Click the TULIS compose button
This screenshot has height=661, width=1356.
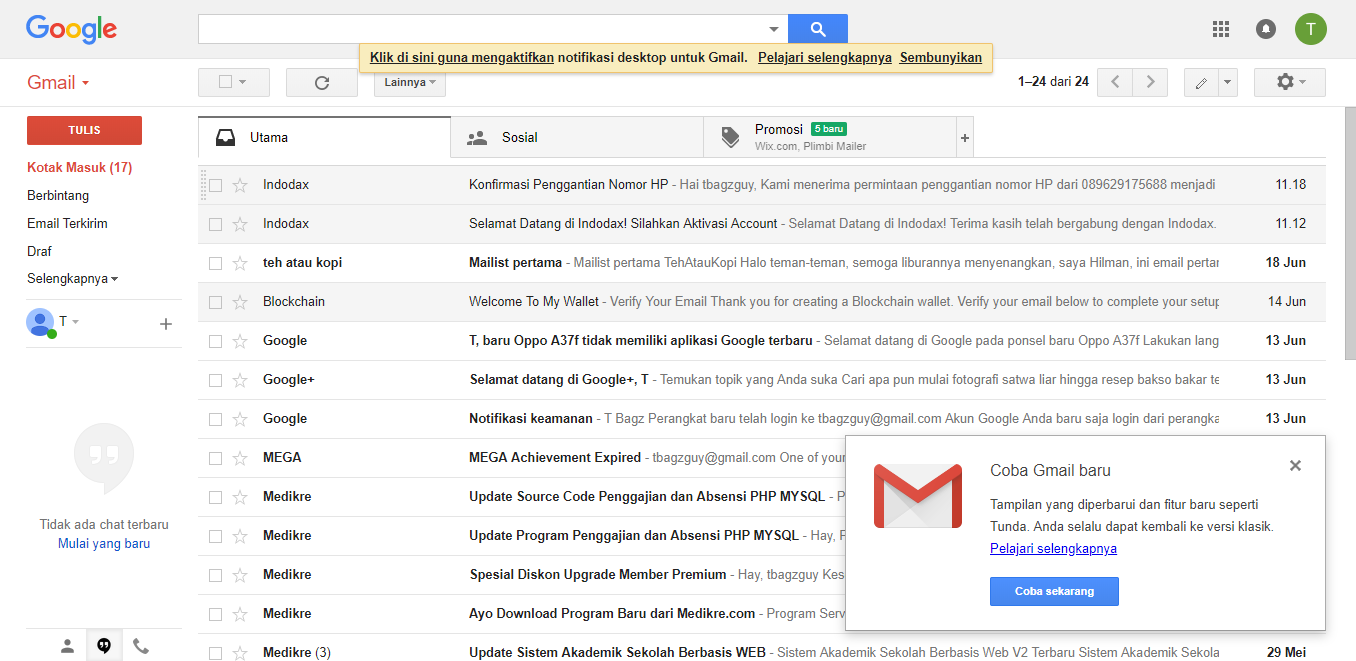coord(84,130)
